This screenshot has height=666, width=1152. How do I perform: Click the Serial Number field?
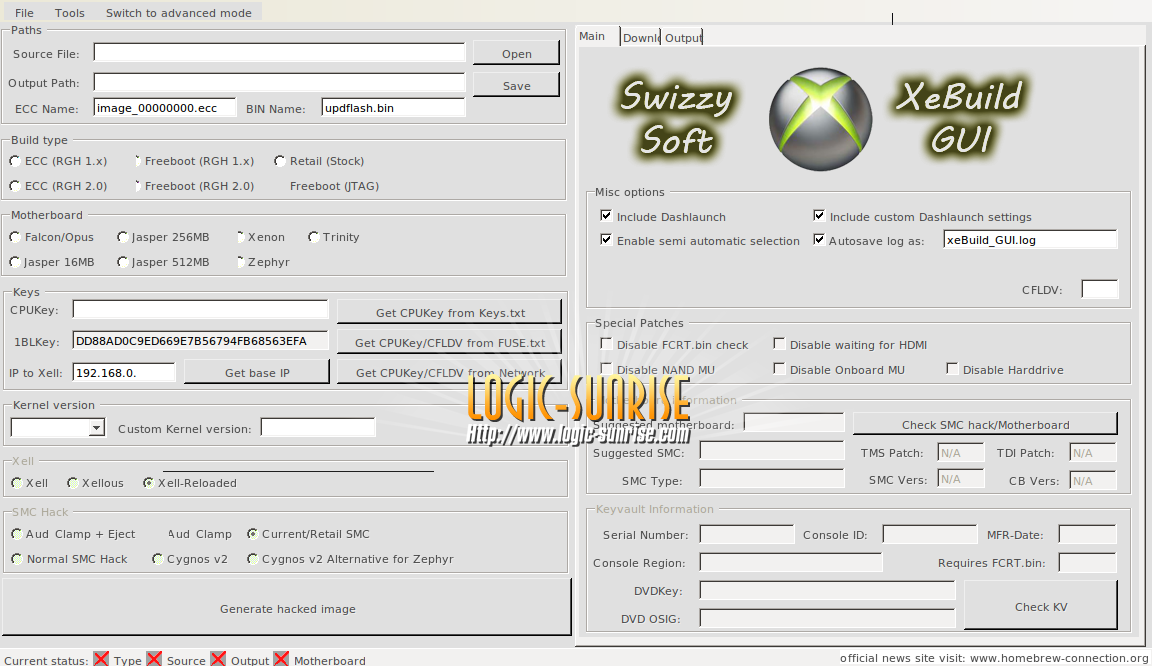(746, 534)
